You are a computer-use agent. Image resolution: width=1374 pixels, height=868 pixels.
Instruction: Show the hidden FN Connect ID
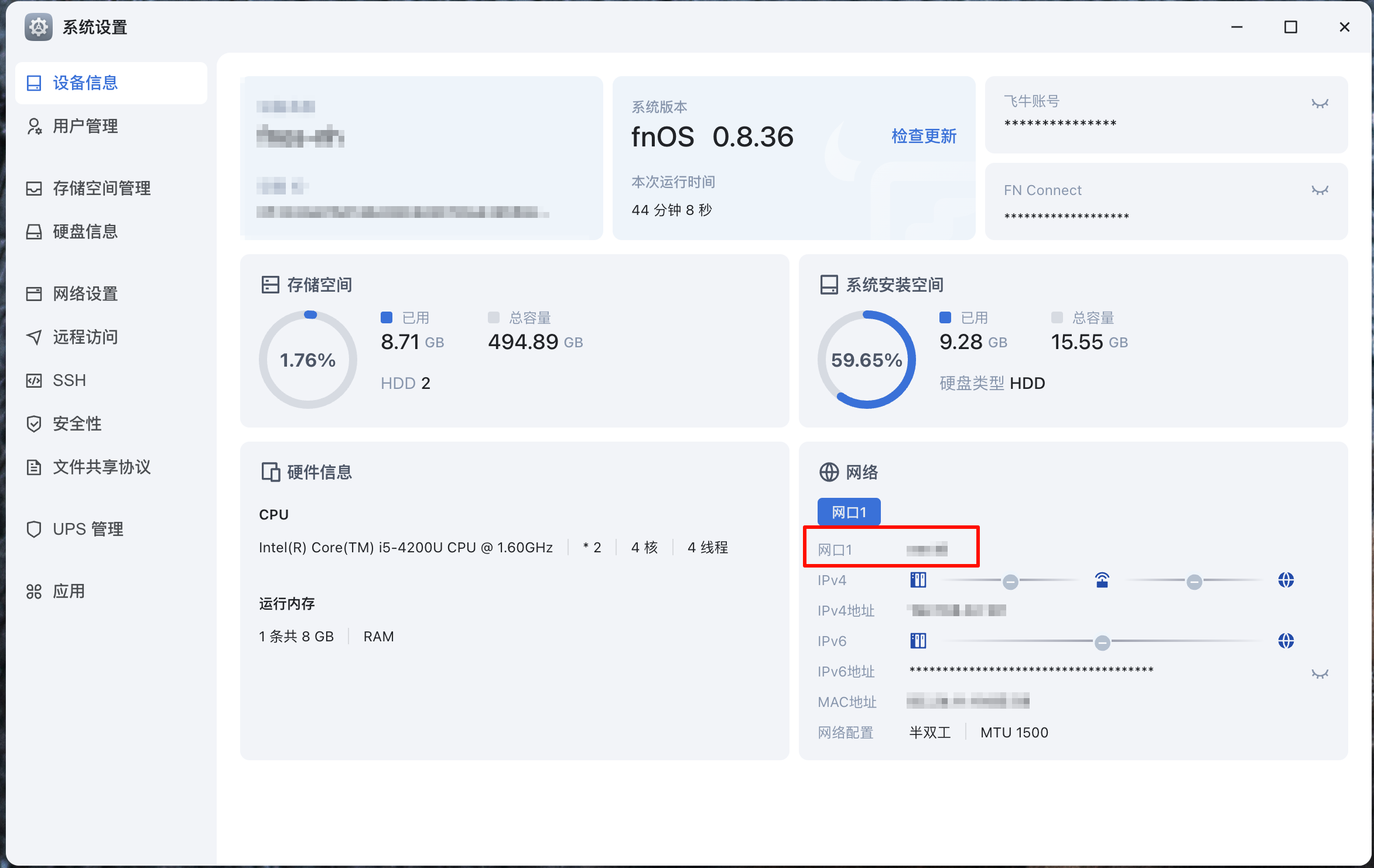coord(1320,190)
